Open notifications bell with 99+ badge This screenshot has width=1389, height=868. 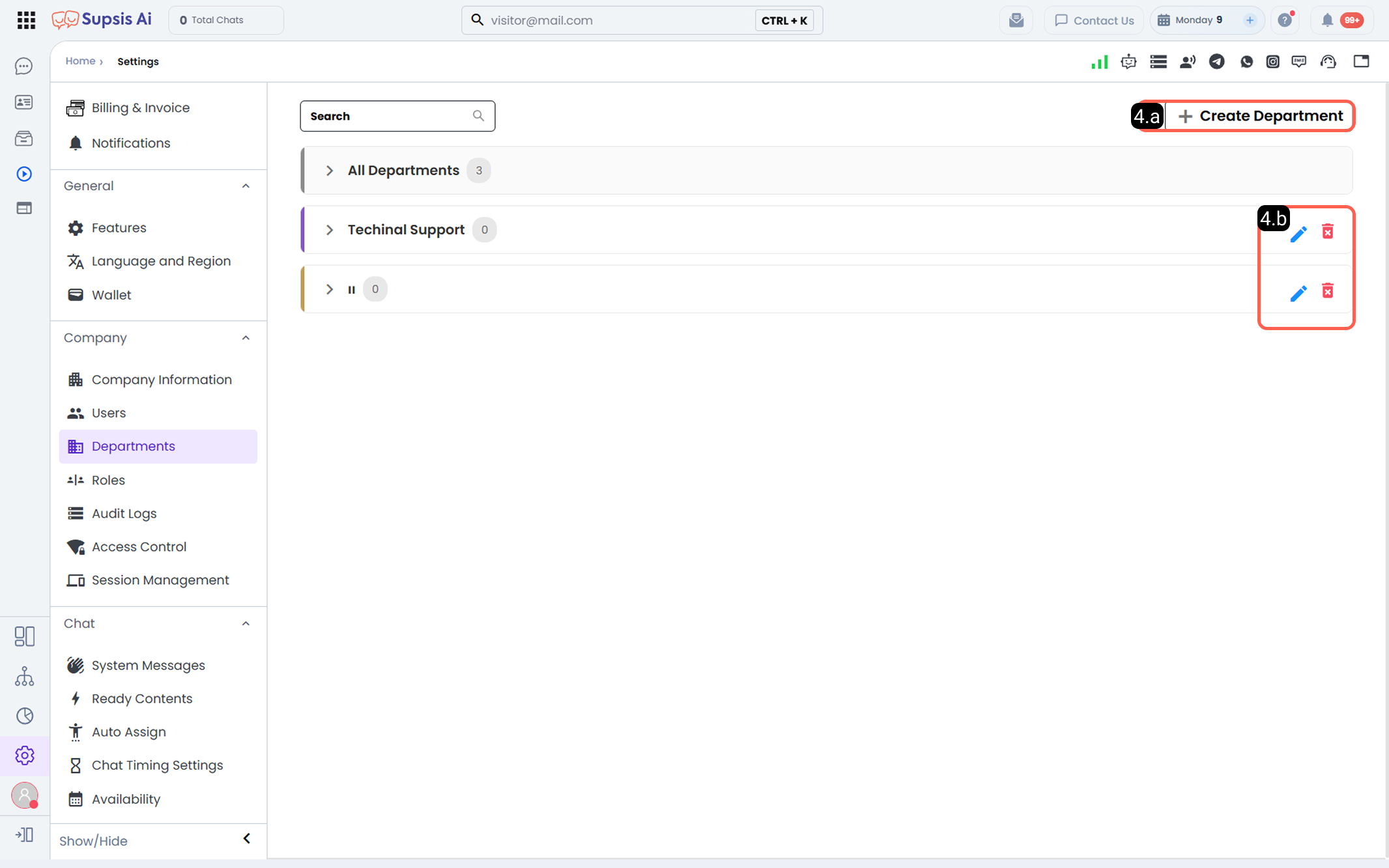click(1341, 20)
